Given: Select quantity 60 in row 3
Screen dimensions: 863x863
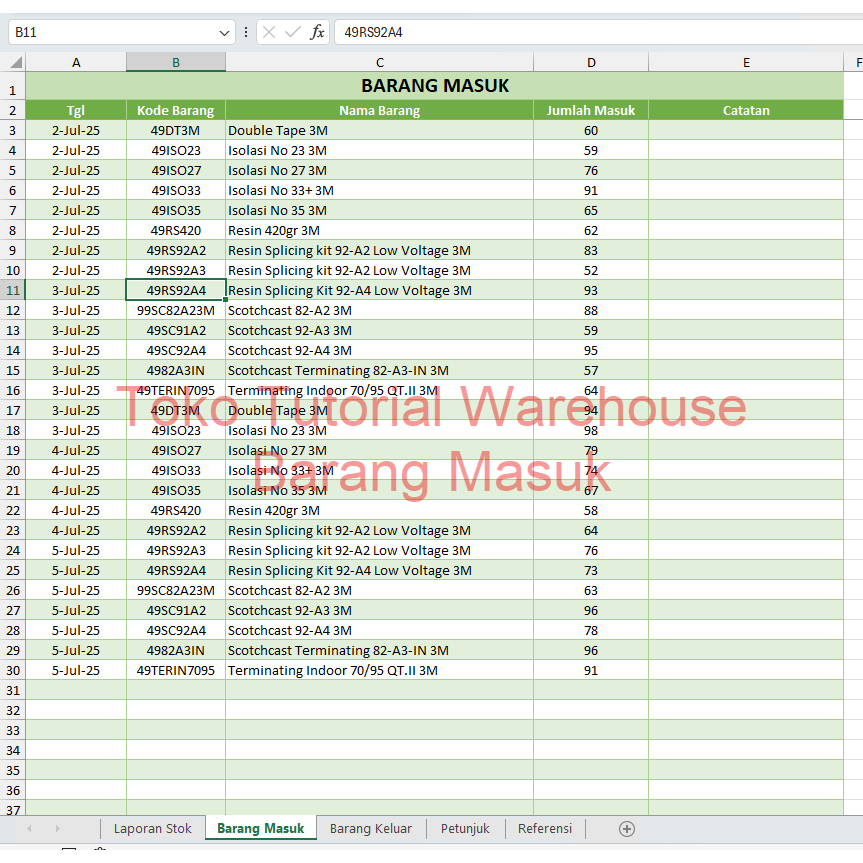Looking at the screenshot, I should [591, 130].
